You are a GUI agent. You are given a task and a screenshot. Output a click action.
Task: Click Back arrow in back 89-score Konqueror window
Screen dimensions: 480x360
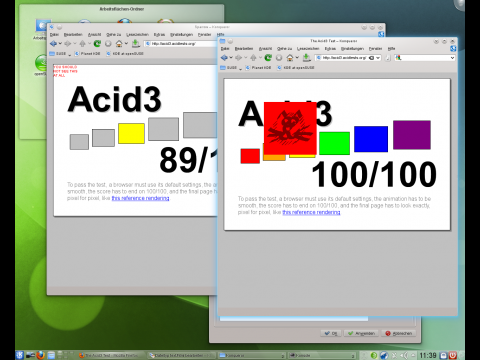(53, 44)
